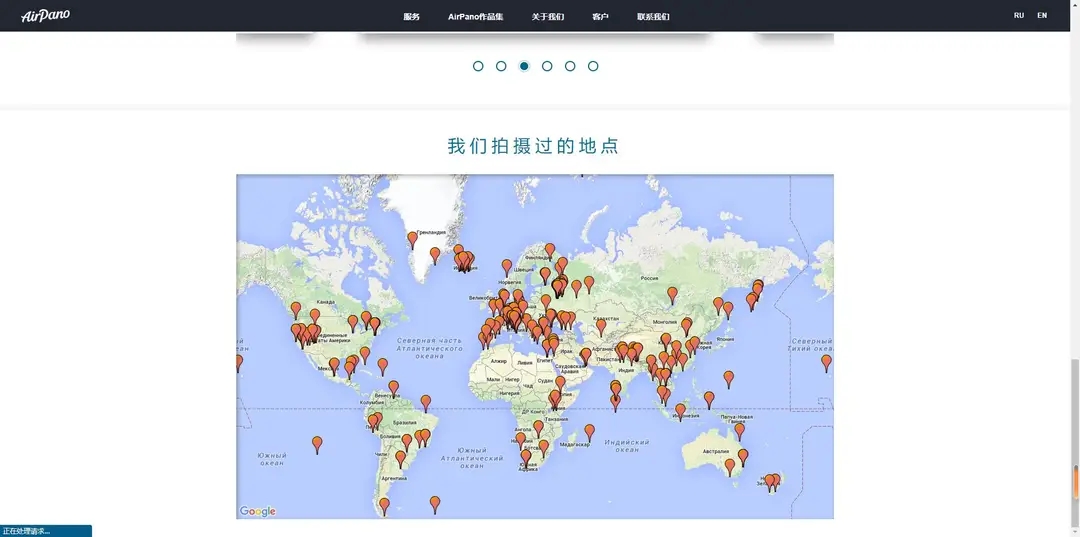Switch site language to RU
The height and width of the screenshot is (537, 1080).
tap(1018, 16)
